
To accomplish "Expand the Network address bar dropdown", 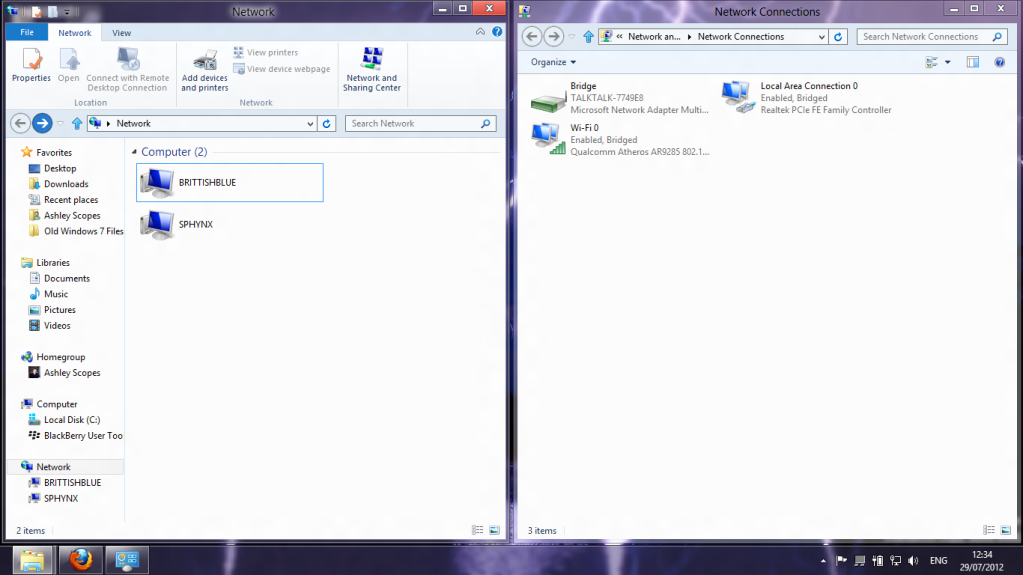I will 310,124.
